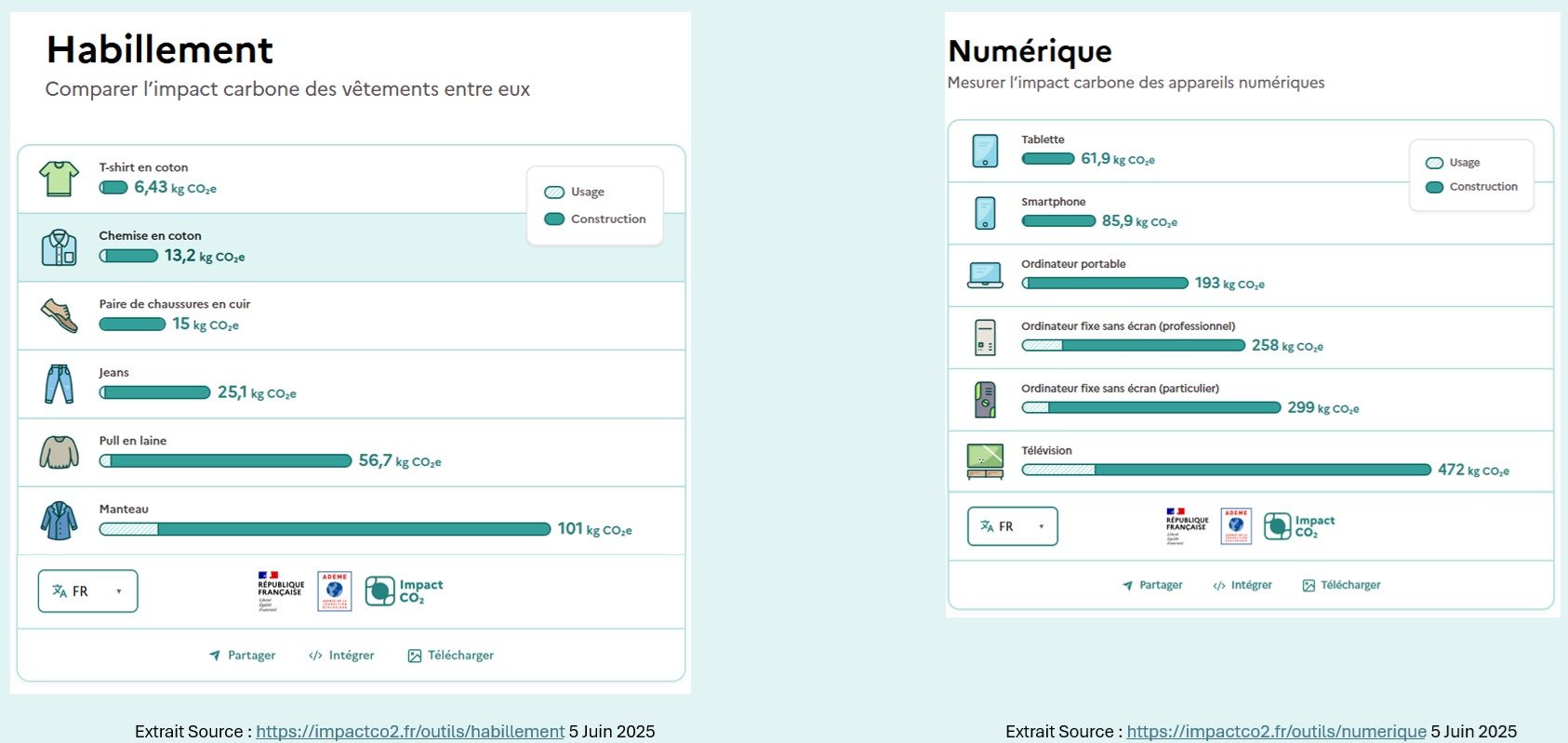
Task: Click the Ordinateur portable 193 kg bar
Action: (1105, 283)
